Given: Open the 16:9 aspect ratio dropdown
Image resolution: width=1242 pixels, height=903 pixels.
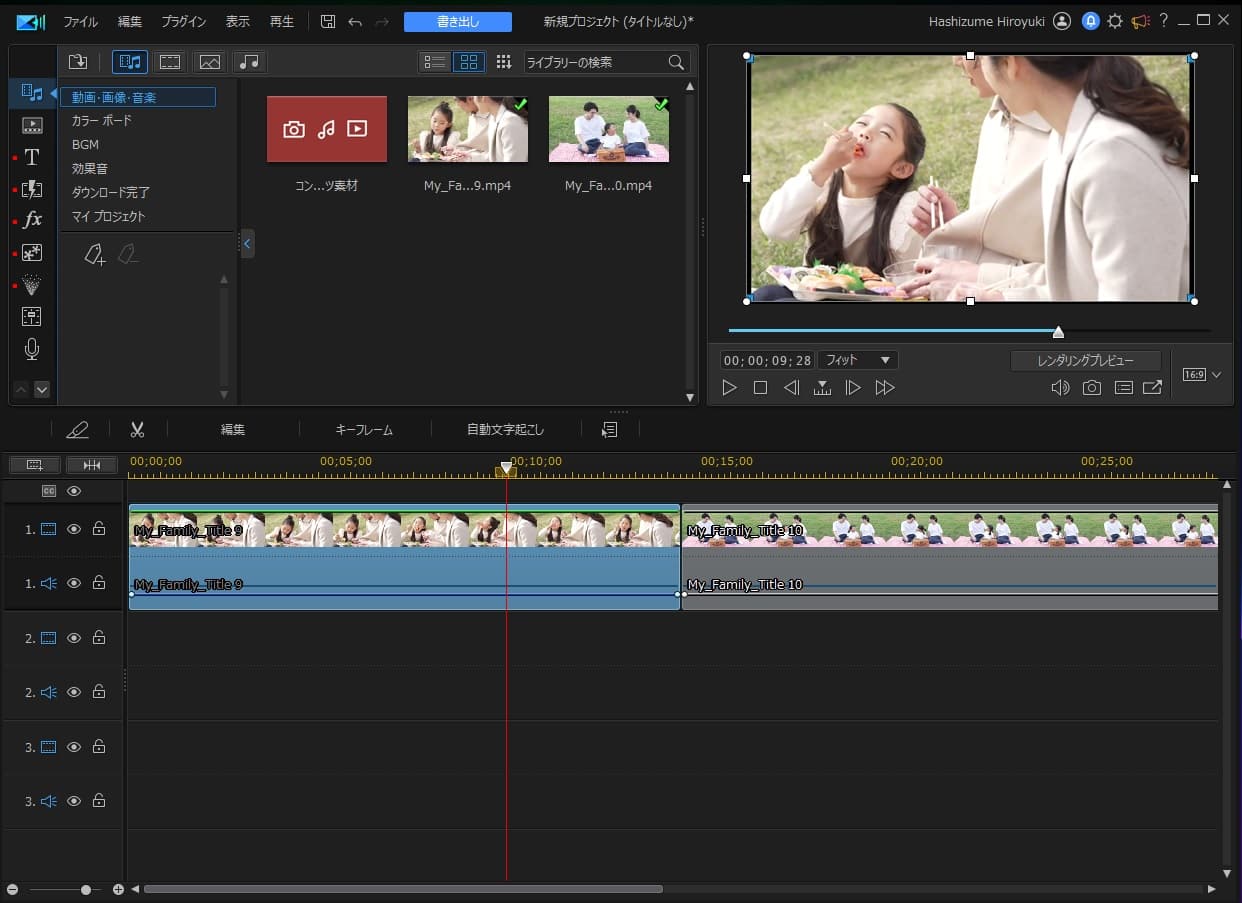Looking at the screenshot, I should point(1201,375).
